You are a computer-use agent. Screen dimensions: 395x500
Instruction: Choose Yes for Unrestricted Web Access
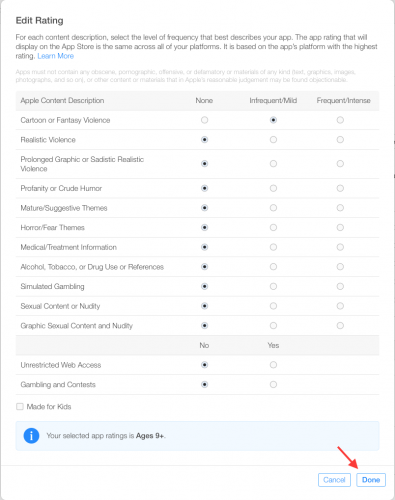click(x=273, y=365)
